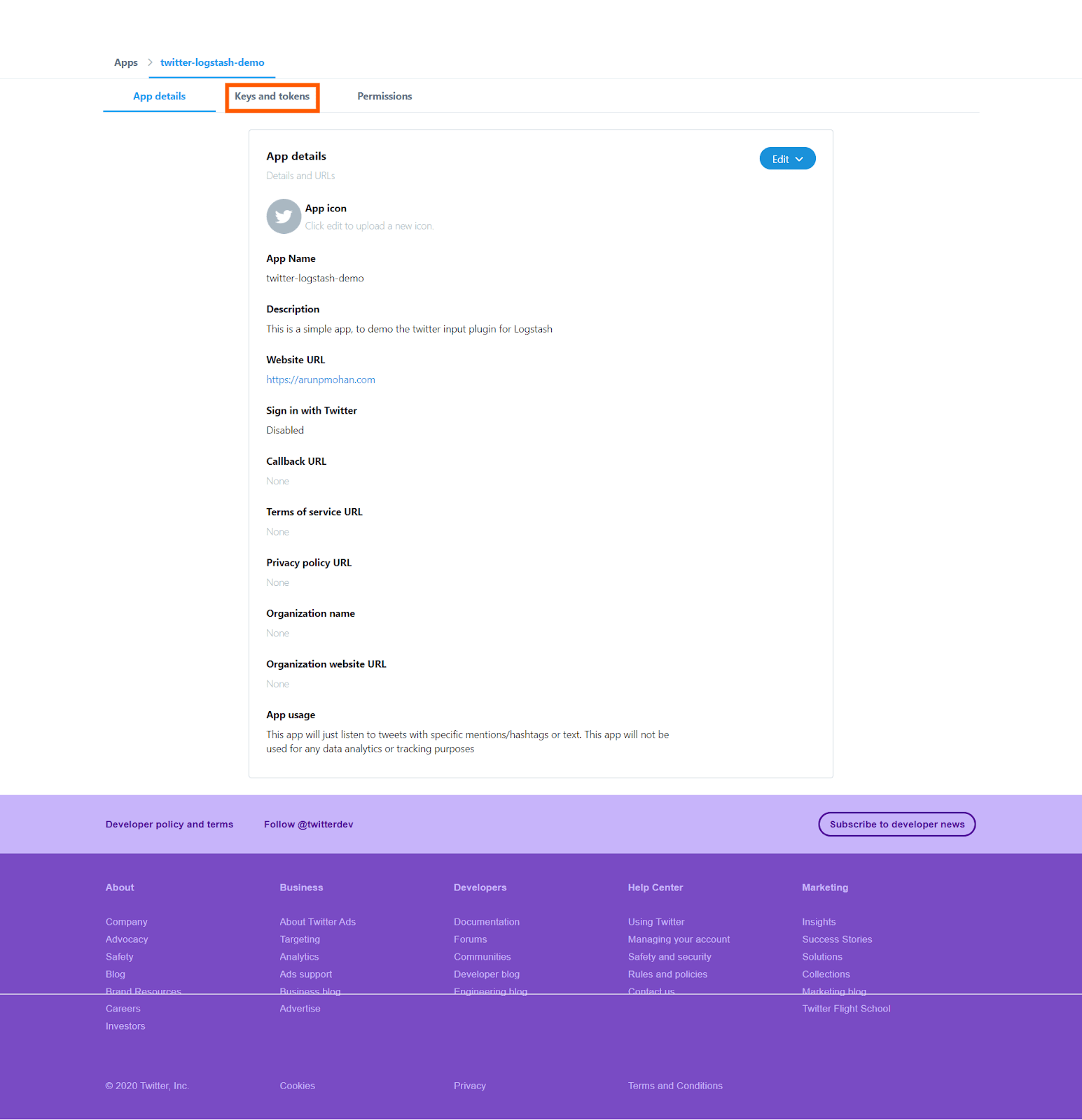Open the Collections footer link
The image size is (1082, 1120).
tap(826, 974)
